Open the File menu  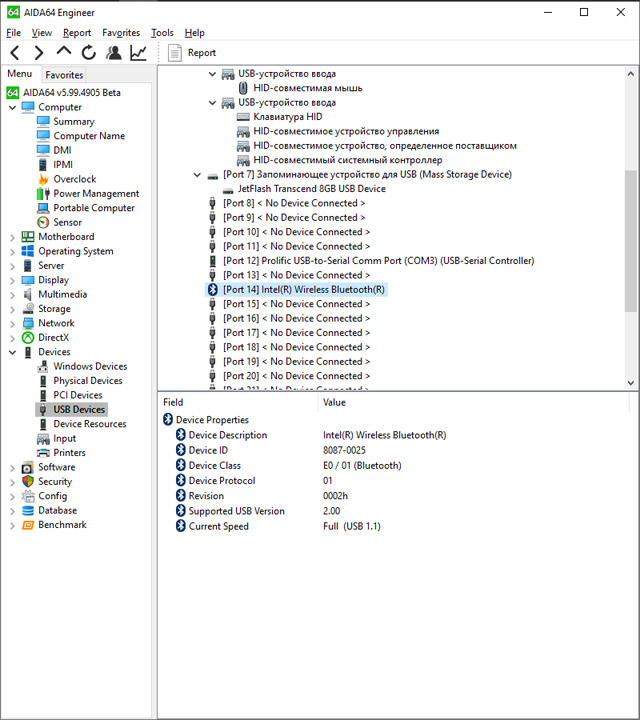tap(13, 33)
